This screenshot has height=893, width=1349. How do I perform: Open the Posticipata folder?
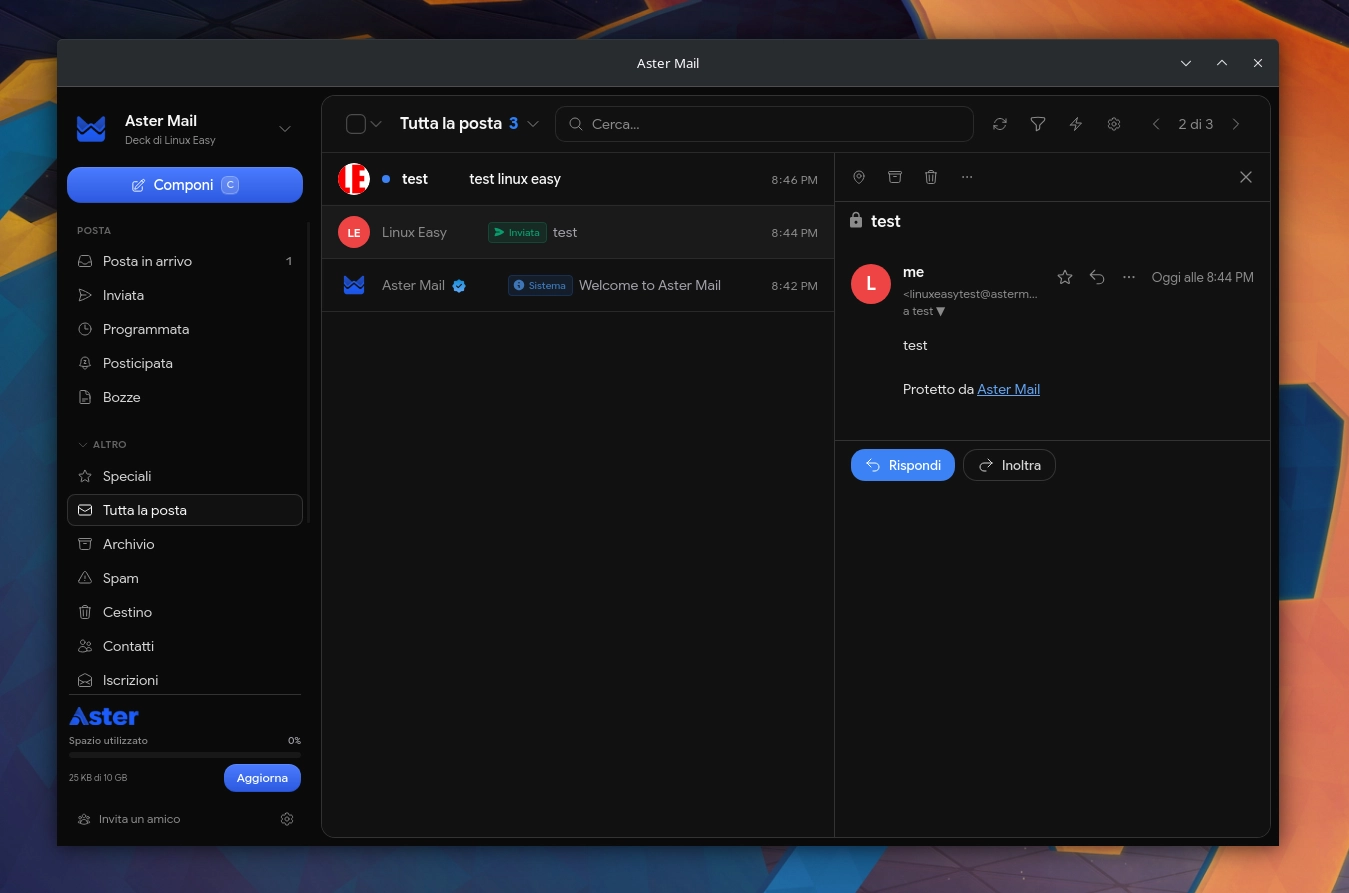click(x=185, y=363)
